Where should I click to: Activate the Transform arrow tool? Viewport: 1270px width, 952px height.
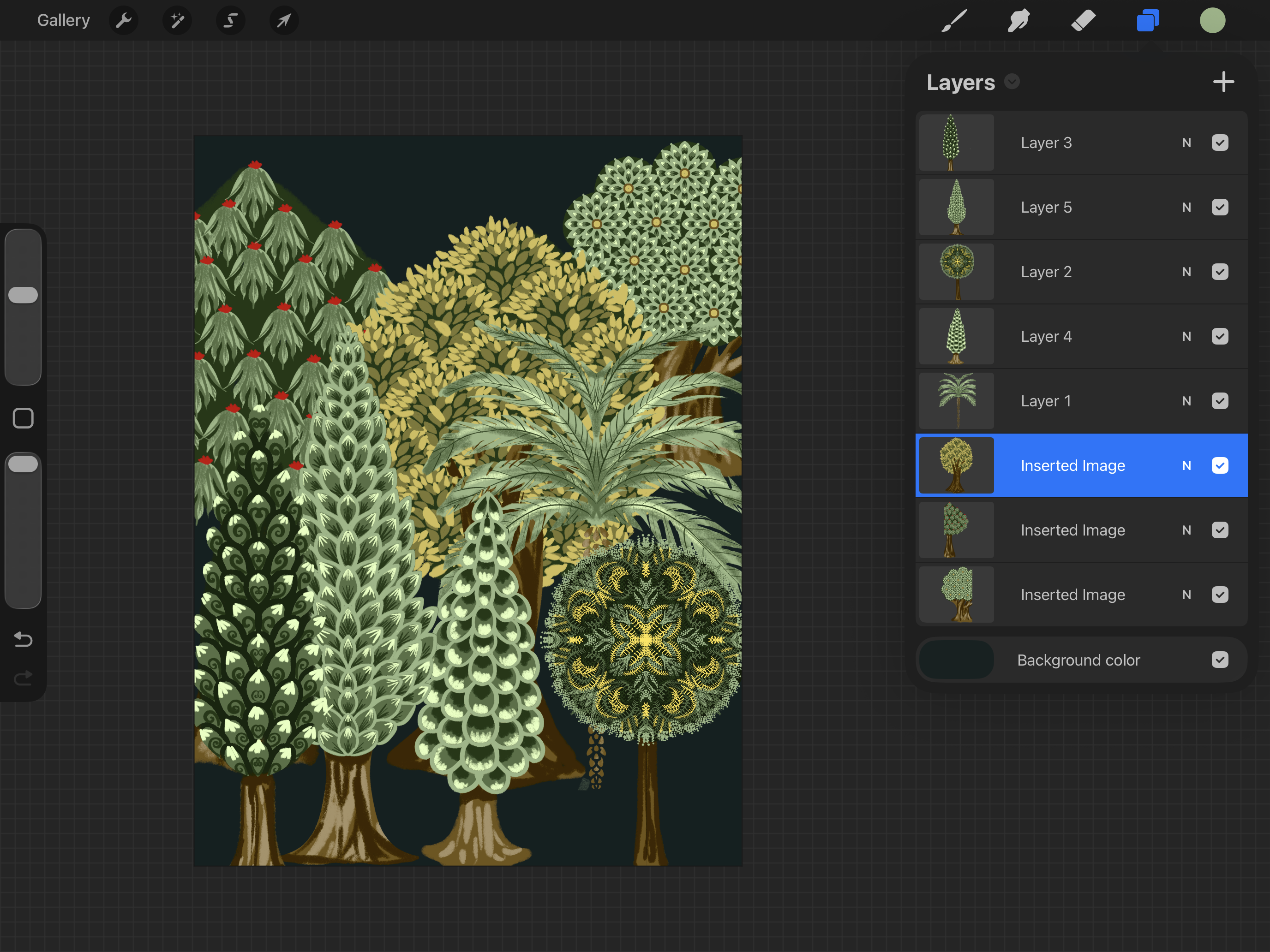(284, 21)
